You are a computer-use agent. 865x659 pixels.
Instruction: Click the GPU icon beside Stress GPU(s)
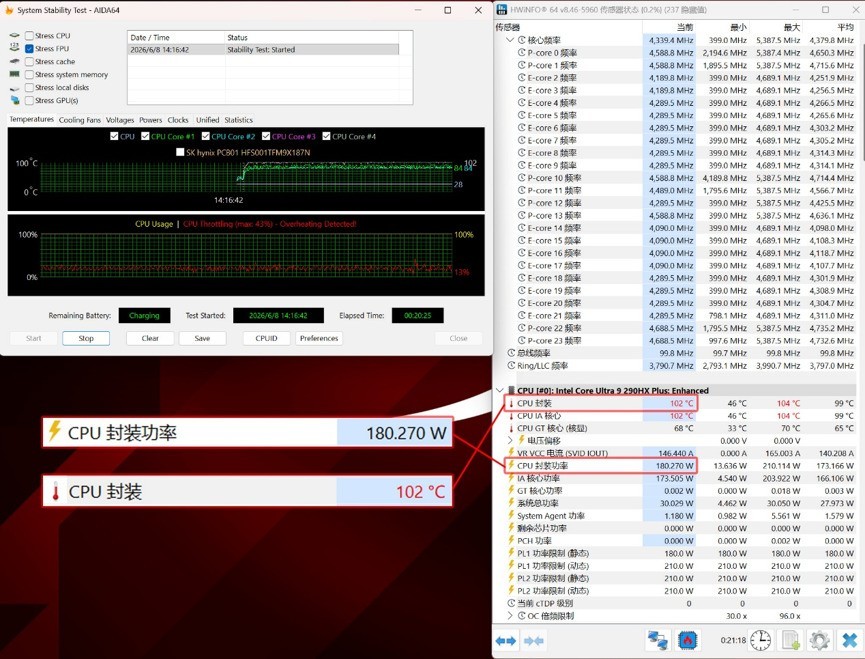14,100
